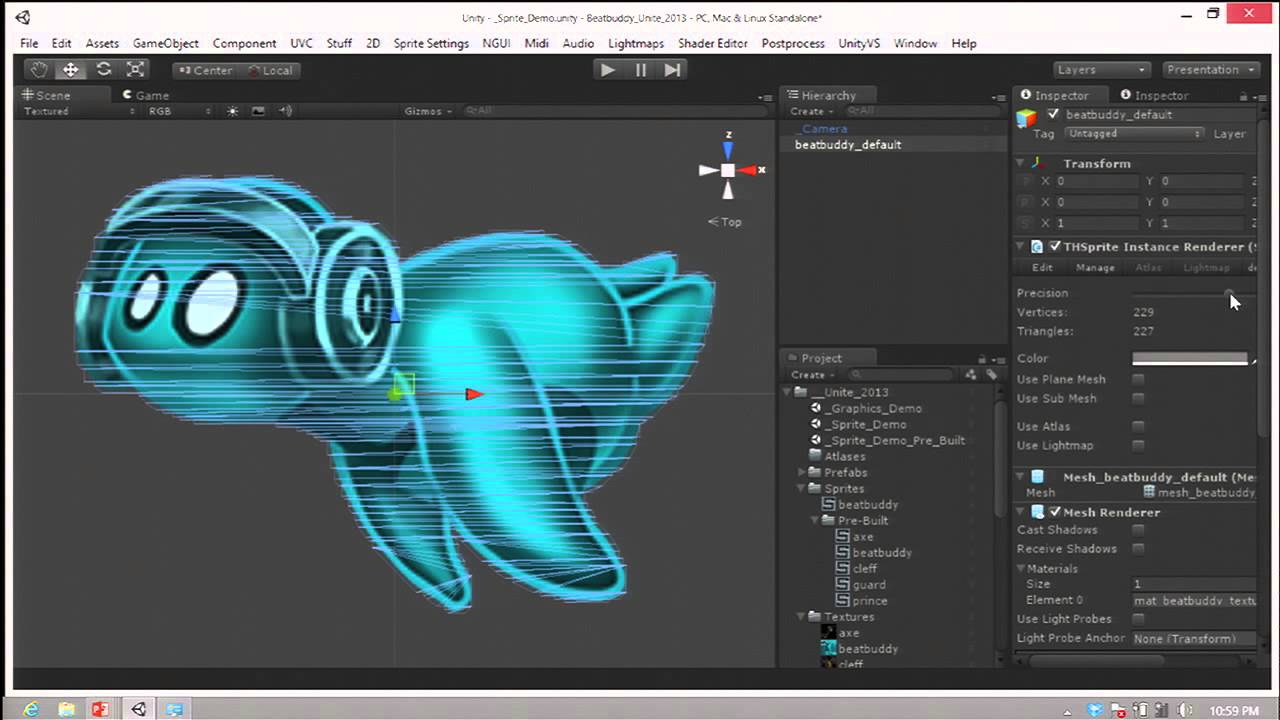Select the Hand tool
Screen dimensions: 1280x720
coord(38,70)
